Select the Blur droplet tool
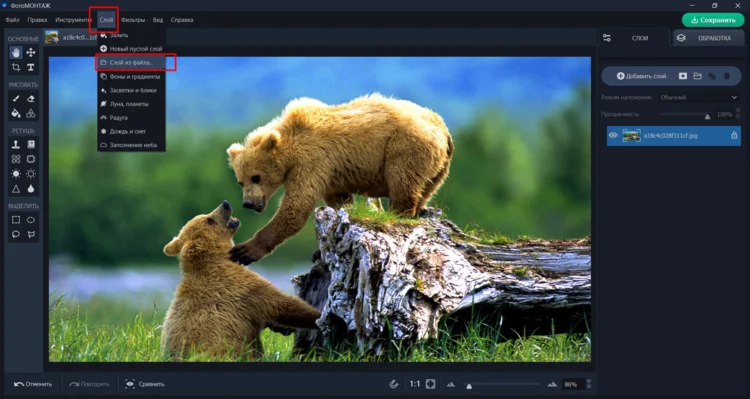Viewport: 750px width, 399px height. pyautogui.click(x=31, y=188)
